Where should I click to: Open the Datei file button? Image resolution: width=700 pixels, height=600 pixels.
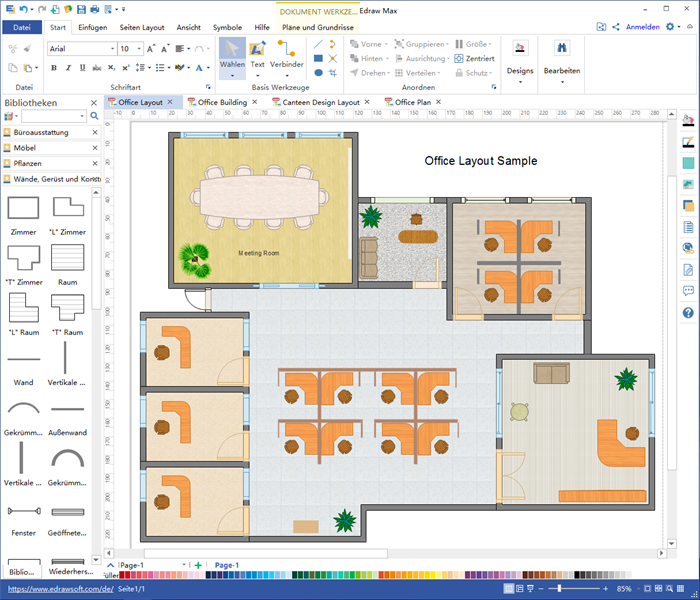[22, 28]
